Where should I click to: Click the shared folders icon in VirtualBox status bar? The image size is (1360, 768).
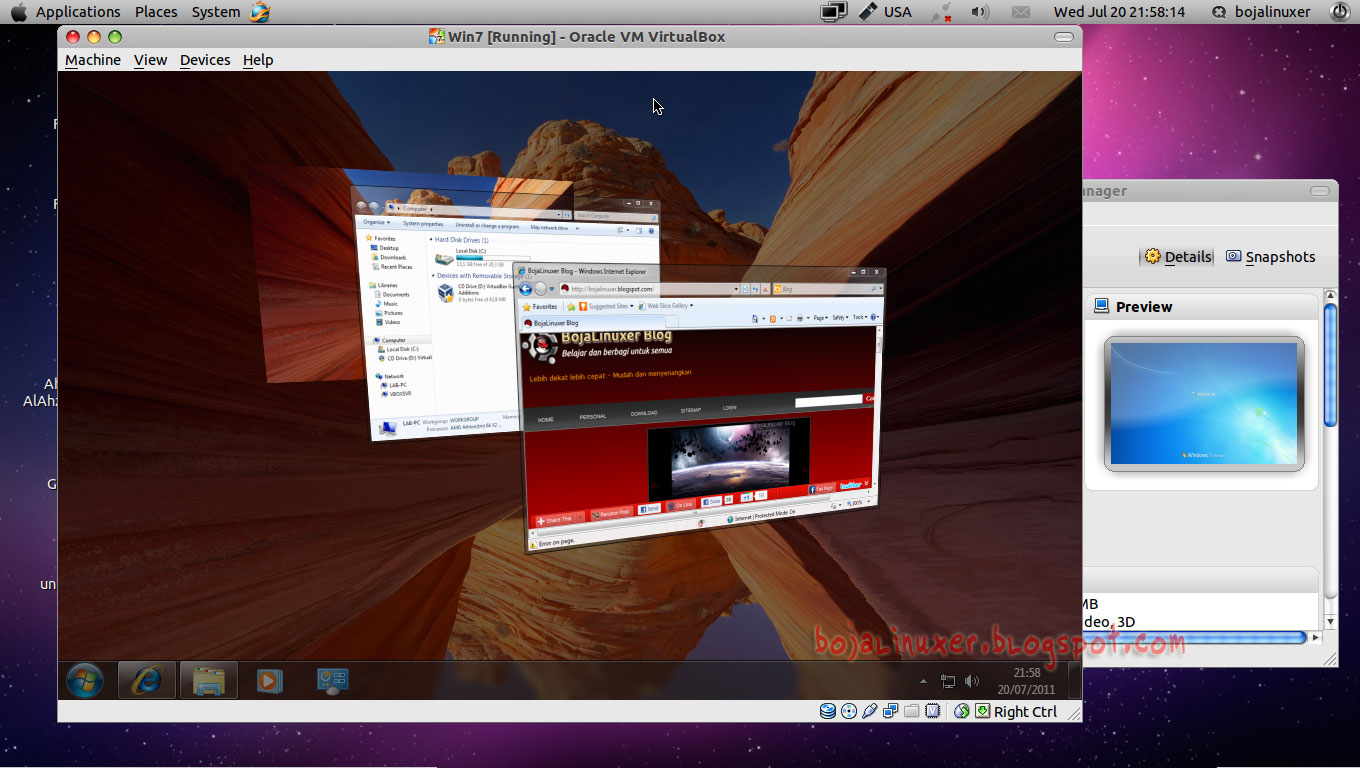point(911,711)
